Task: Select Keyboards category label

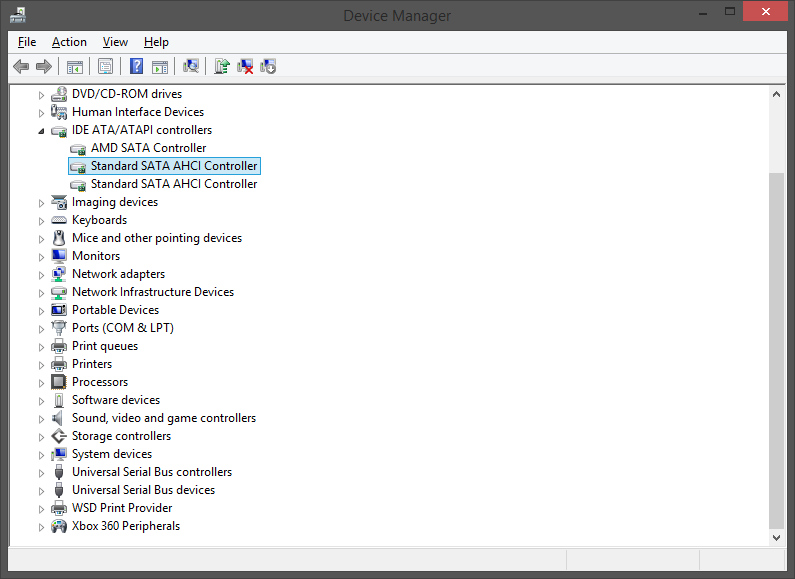Action: (99, 220)
